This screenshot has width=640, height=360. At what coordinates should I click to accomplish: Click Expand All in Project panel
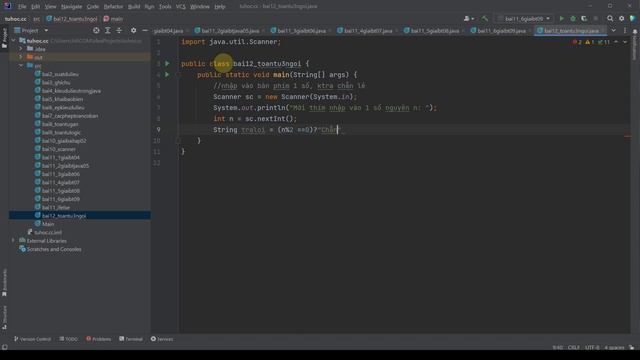pos(108,31)
